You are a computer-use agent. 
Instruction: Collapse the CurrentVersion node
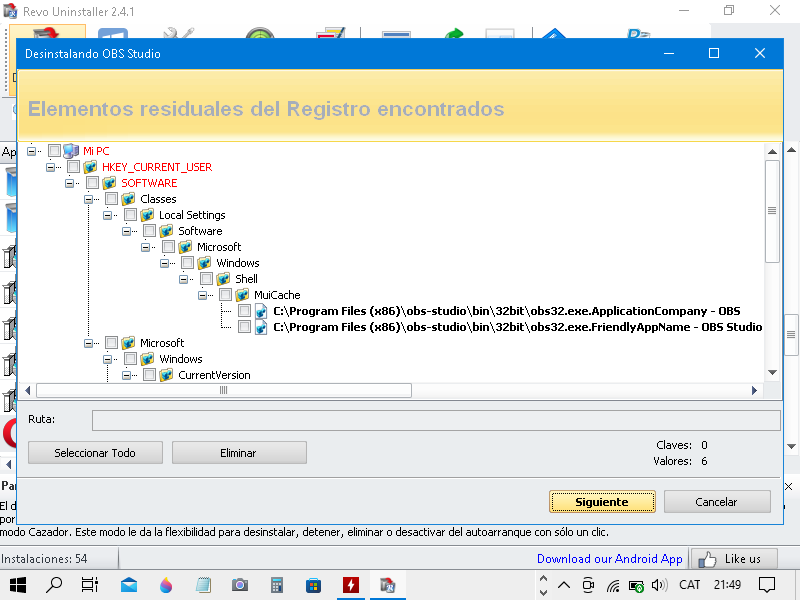(127, 375)
